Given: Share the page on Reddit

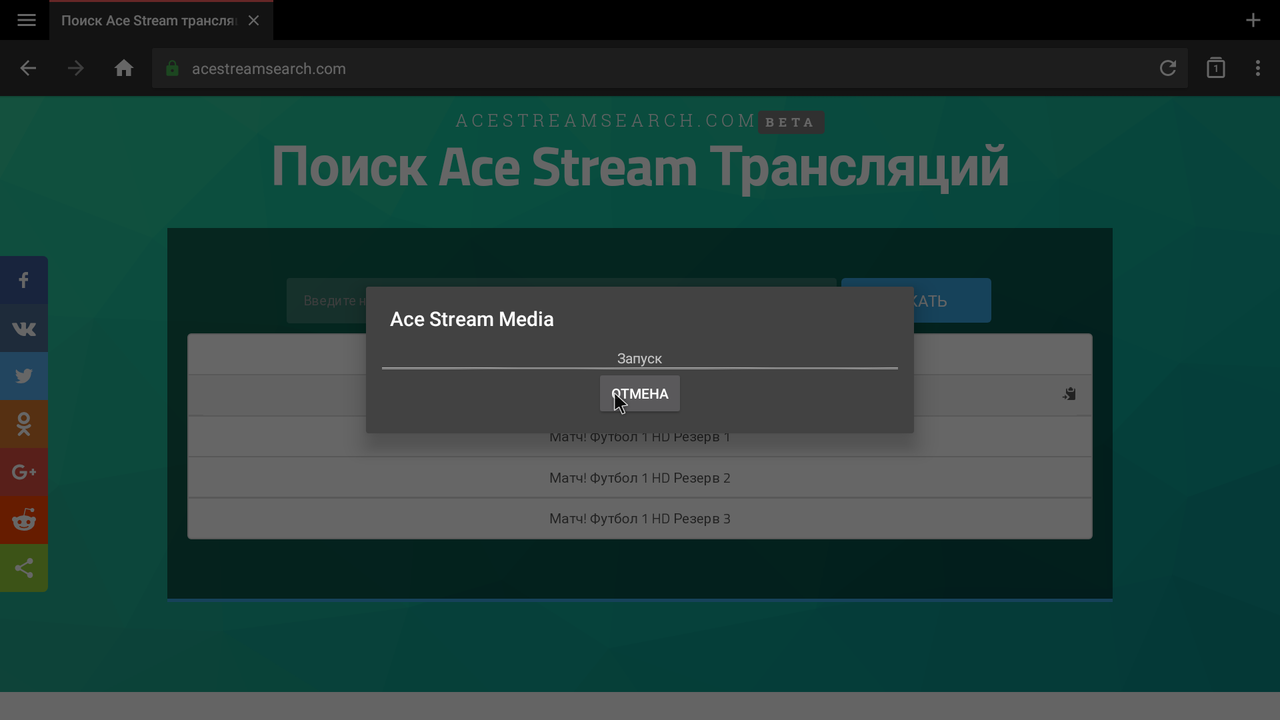Looking at the screenshot, I should coord(24,520).
